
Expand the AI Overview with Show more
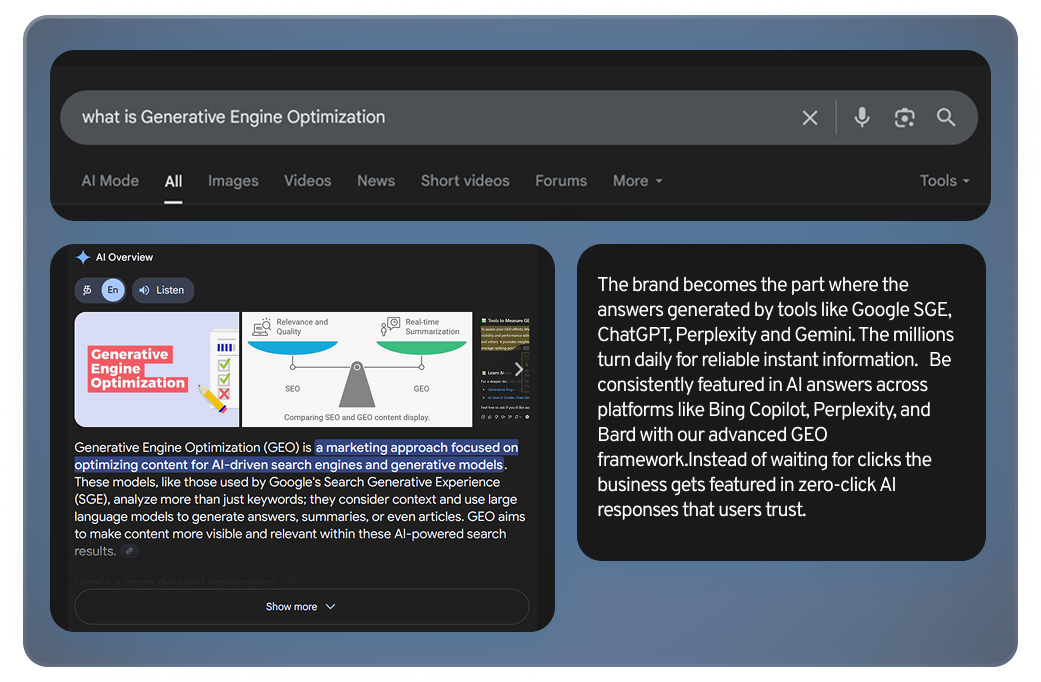pos(301,606)
